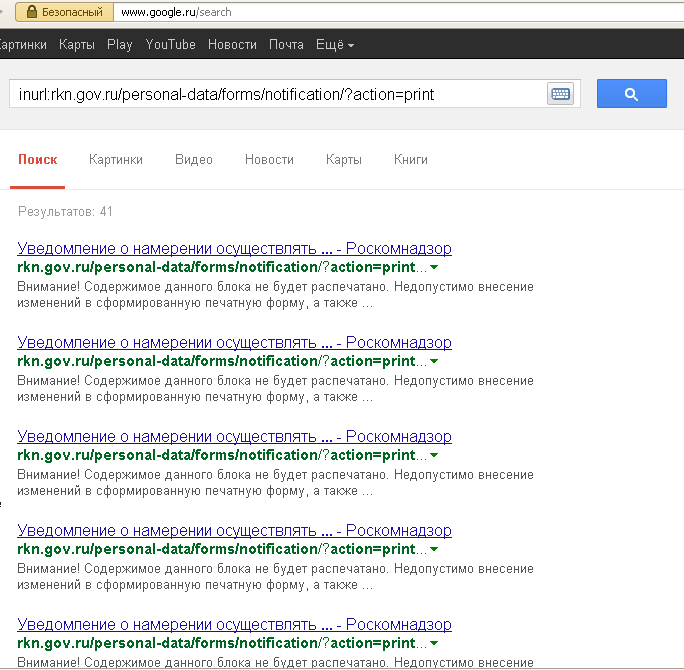
Task: Expand the green arrow beside fifth result URL
Action: (x=434, y=643)
